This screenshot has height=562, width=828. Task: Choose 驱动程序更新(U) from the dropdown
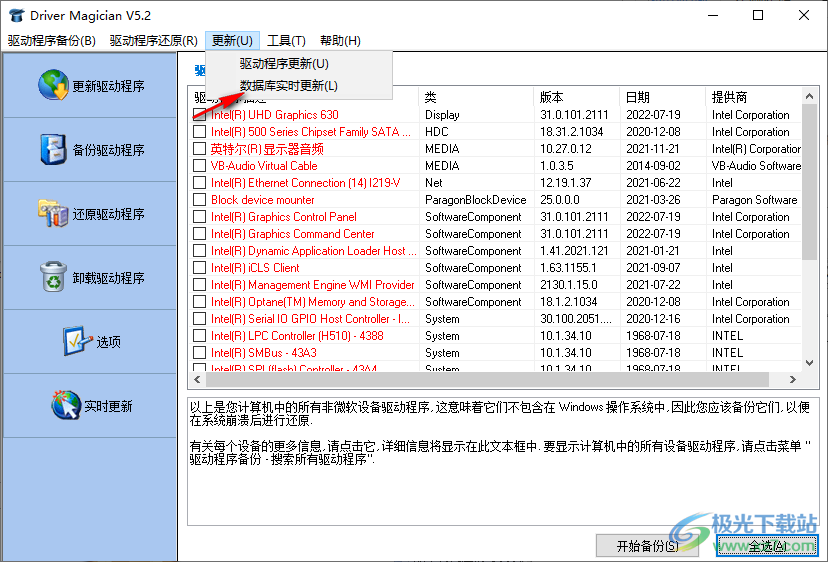[x=299, y=64]
